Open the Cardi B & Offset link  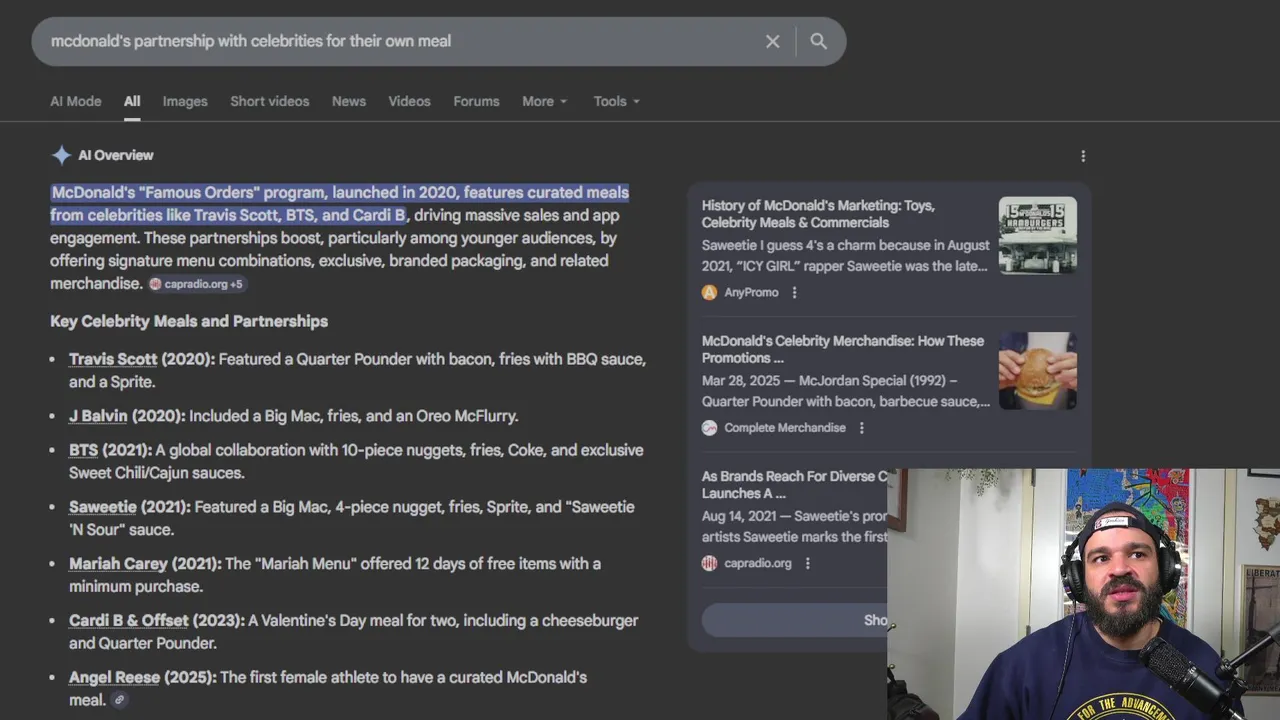tap(128, 621)
